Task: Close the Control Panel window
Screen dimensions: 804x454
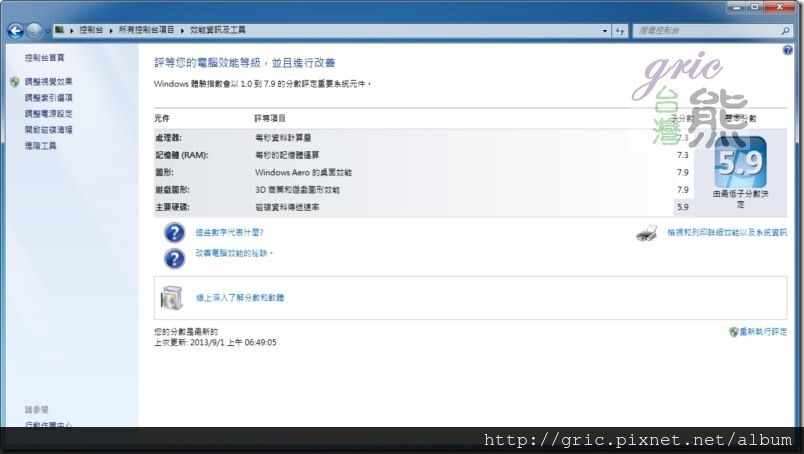Action: coord(780,7)
